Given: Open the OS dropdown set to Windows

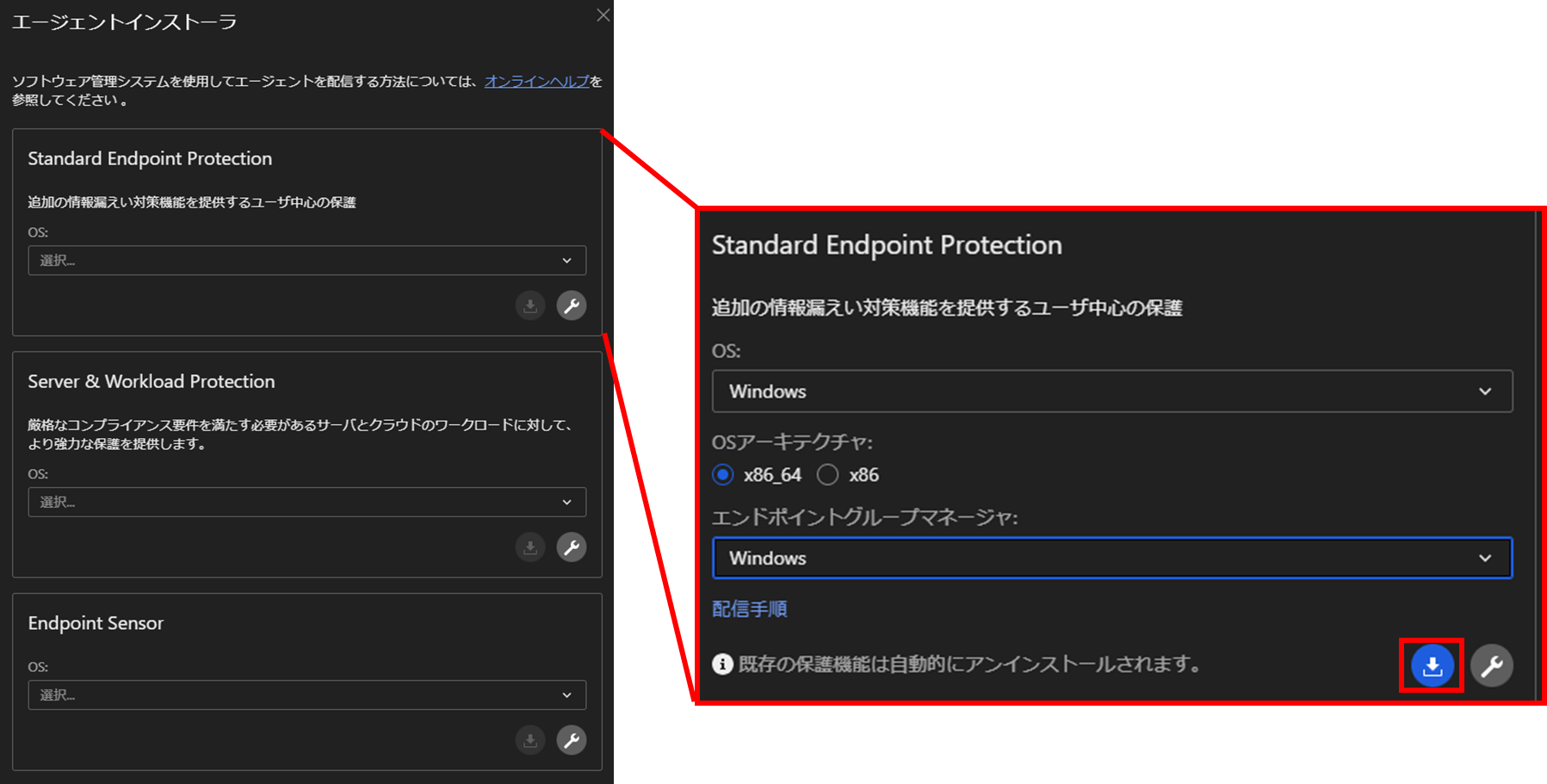Looking at the screenshot, I should tap(1111, 392).
